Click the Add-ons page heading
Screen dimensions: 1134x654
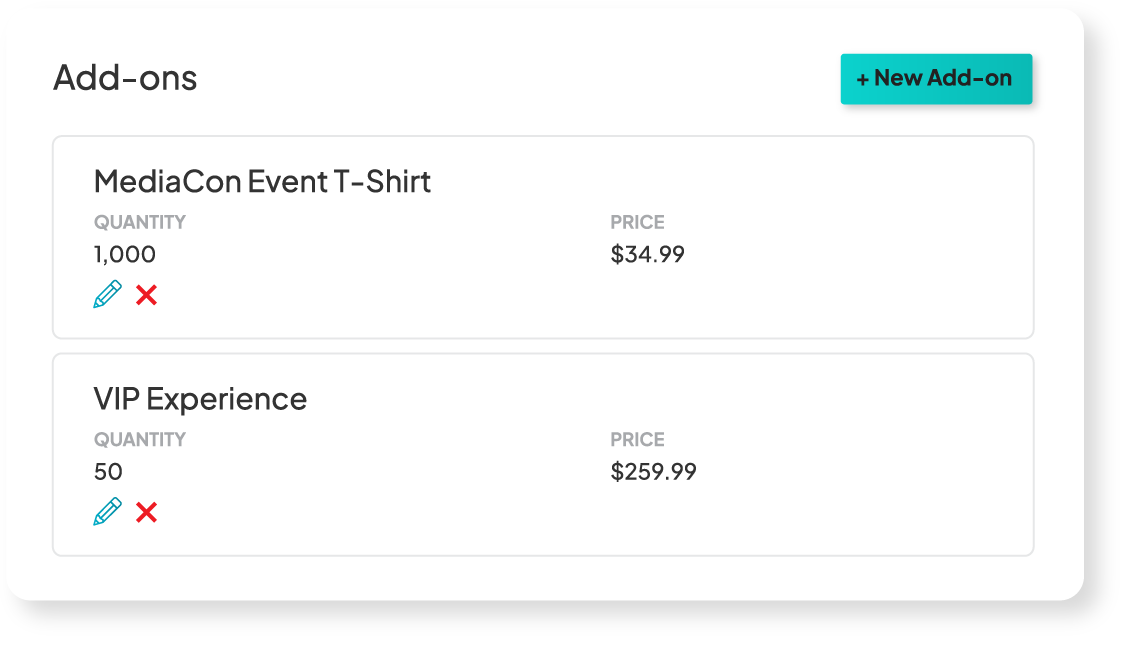coord(126,78)
